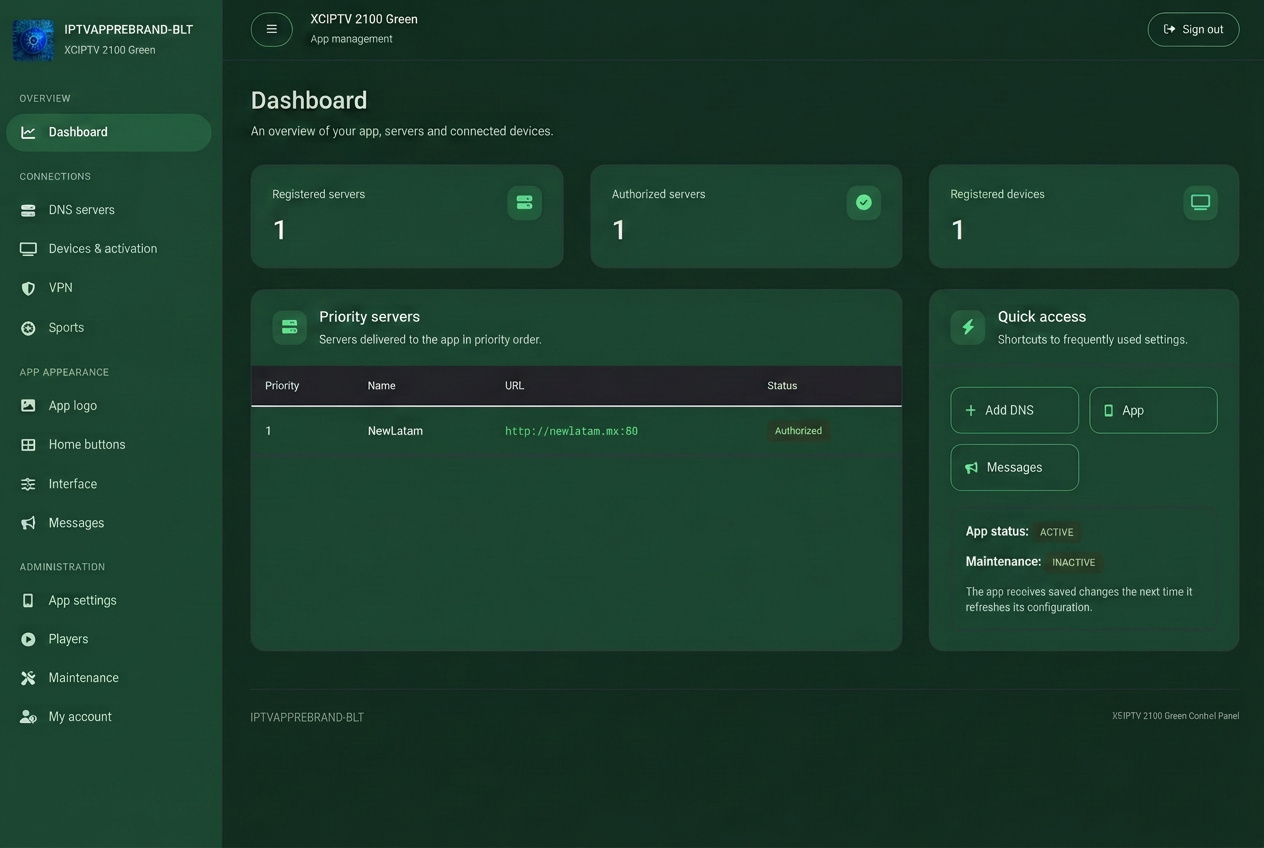Click the App settings phone icon
This screenshot has width=1264, height=848.
pyautogui.click(x=28, y=601)
